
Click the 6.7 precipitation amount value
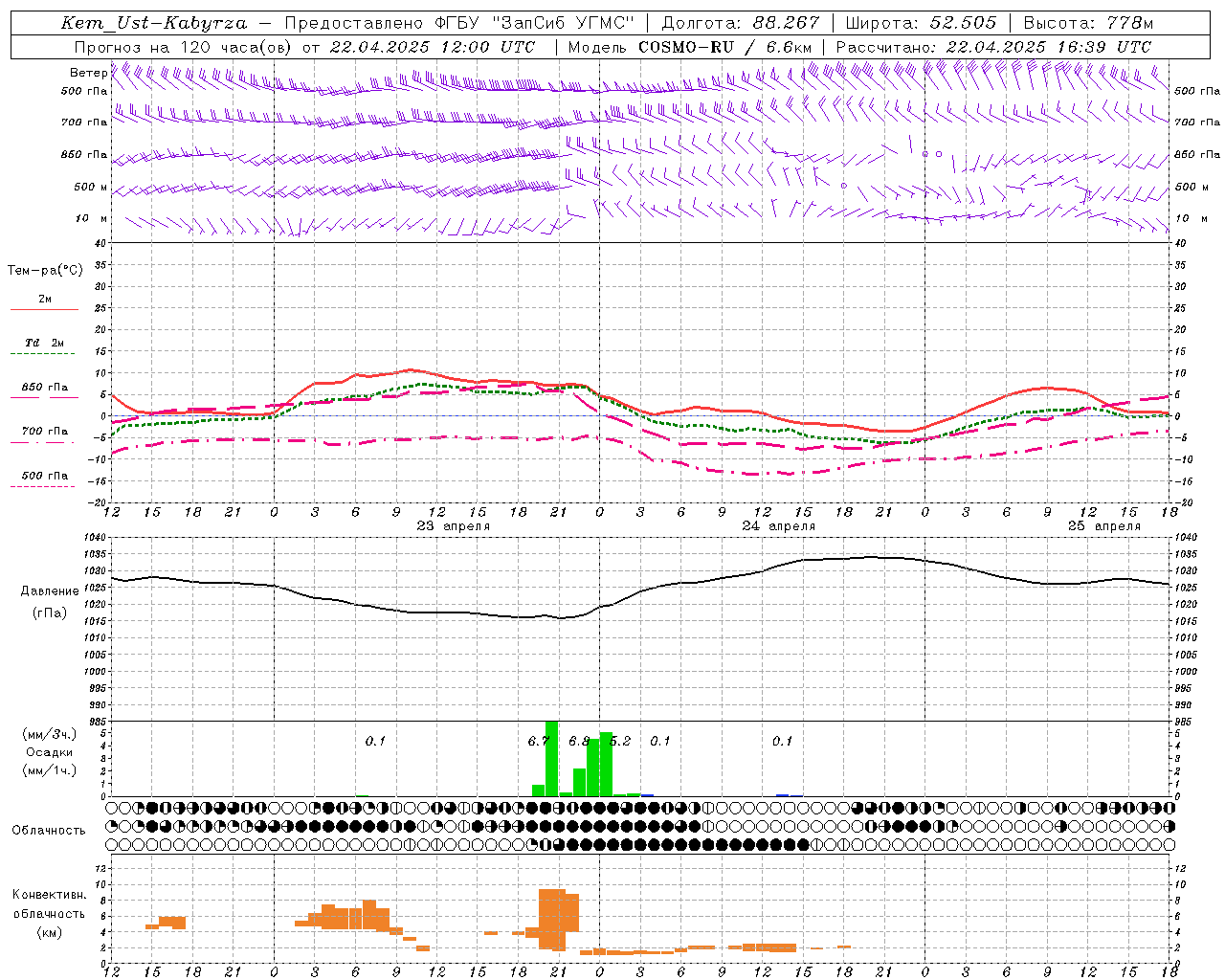[538, 742]
